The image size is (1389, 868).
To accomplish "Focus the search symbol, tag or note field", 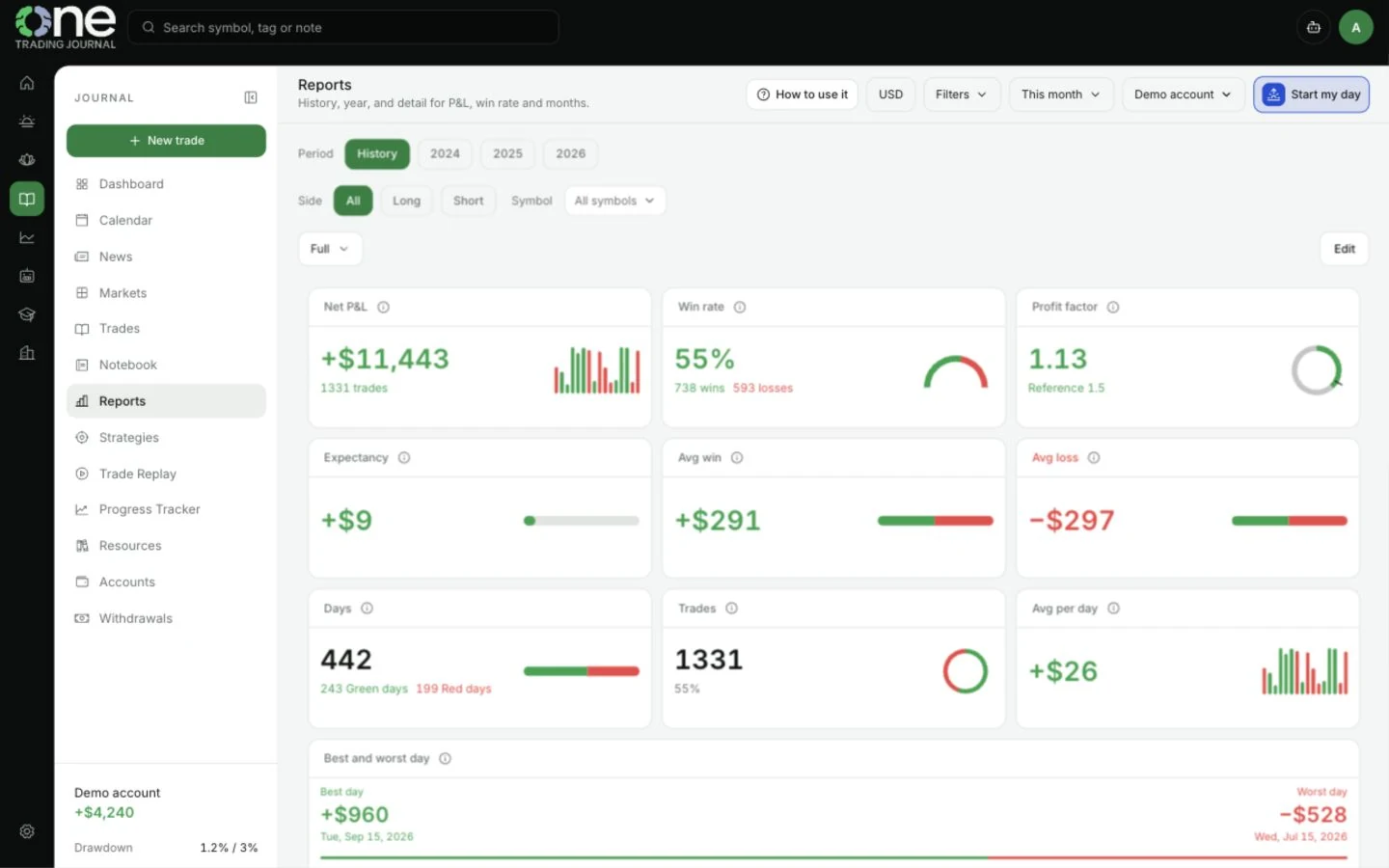I will point(343,27).
